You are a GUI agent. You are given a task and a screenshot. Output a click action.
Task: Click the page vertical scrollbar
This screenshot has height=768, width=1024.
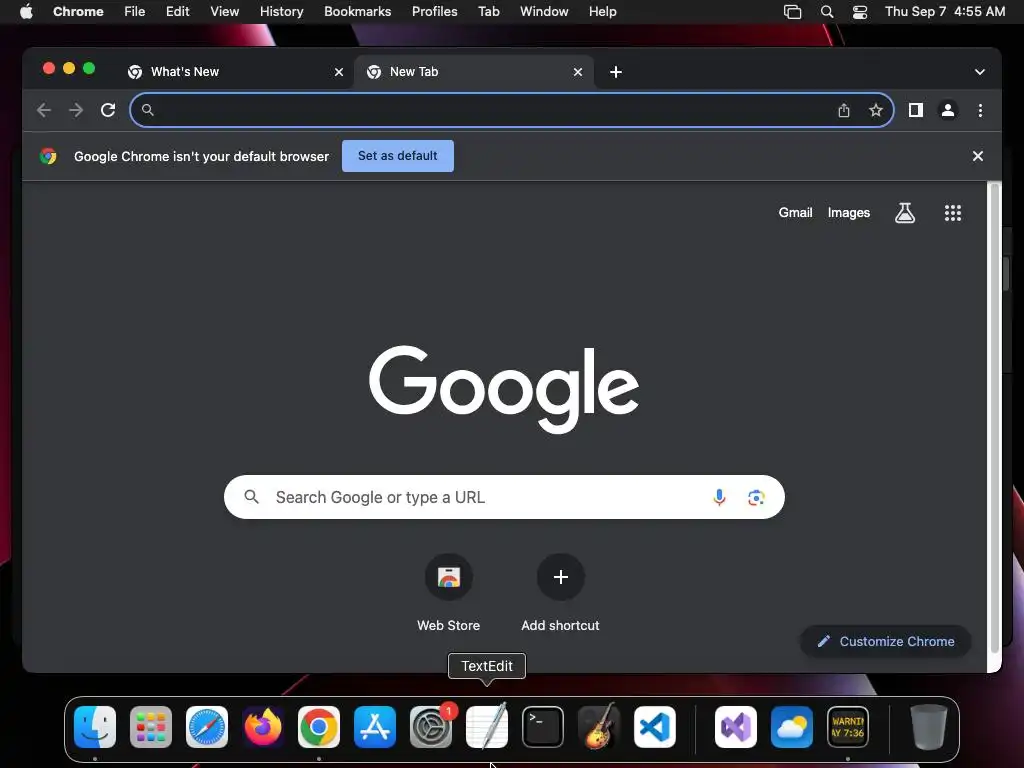click(x=995, y=418)
